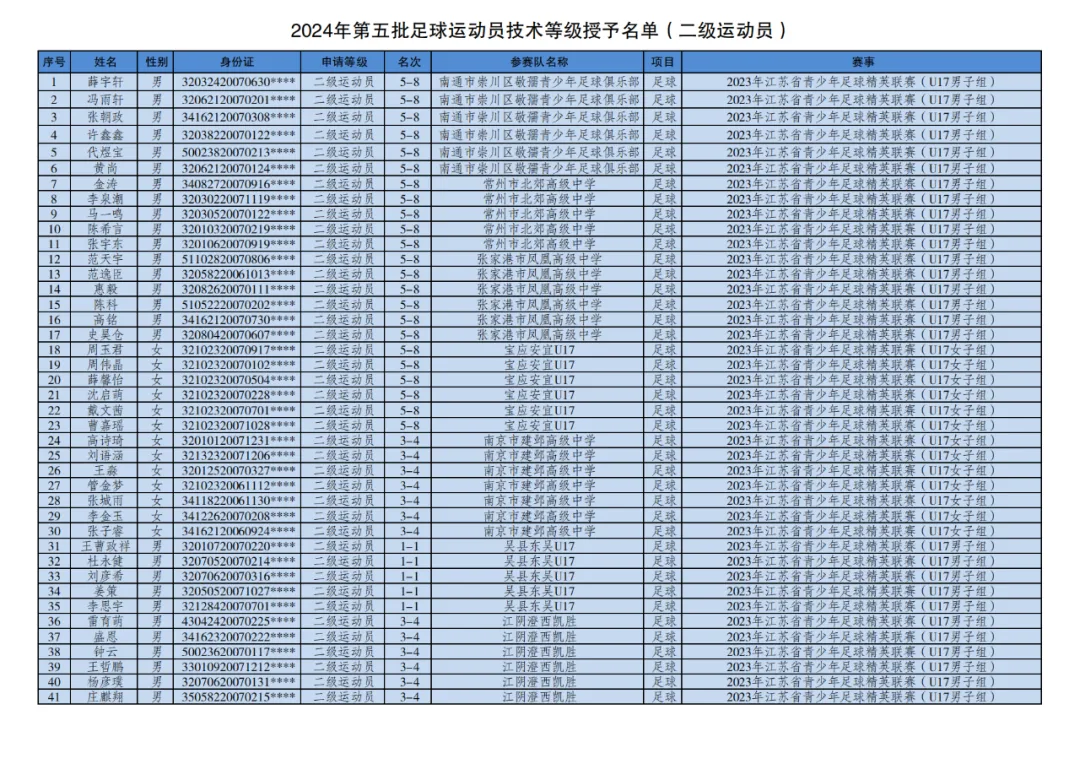Select the name cell 马一鸣
The width and height of the screenshot is (1080, 764).
pos(105,214)
